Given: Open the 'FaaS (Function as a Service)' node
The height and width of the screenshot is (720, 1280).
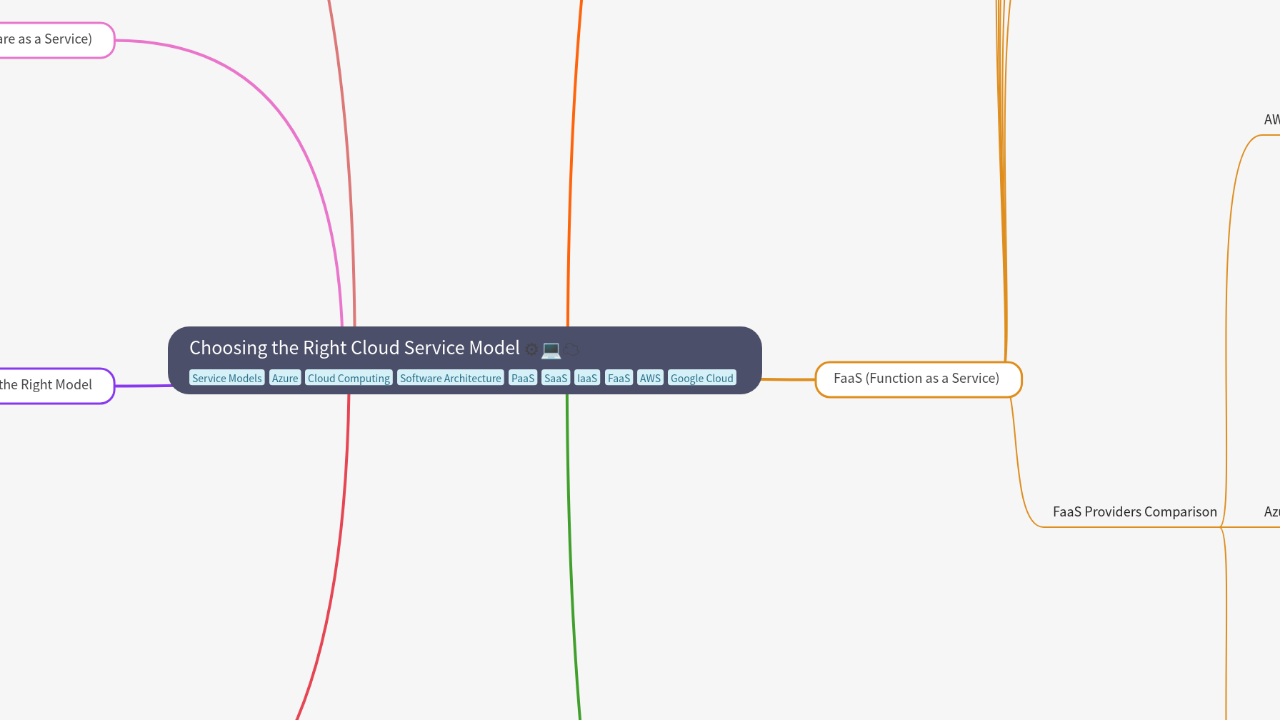Looking at the screenshot, I should tap(918, 379).
